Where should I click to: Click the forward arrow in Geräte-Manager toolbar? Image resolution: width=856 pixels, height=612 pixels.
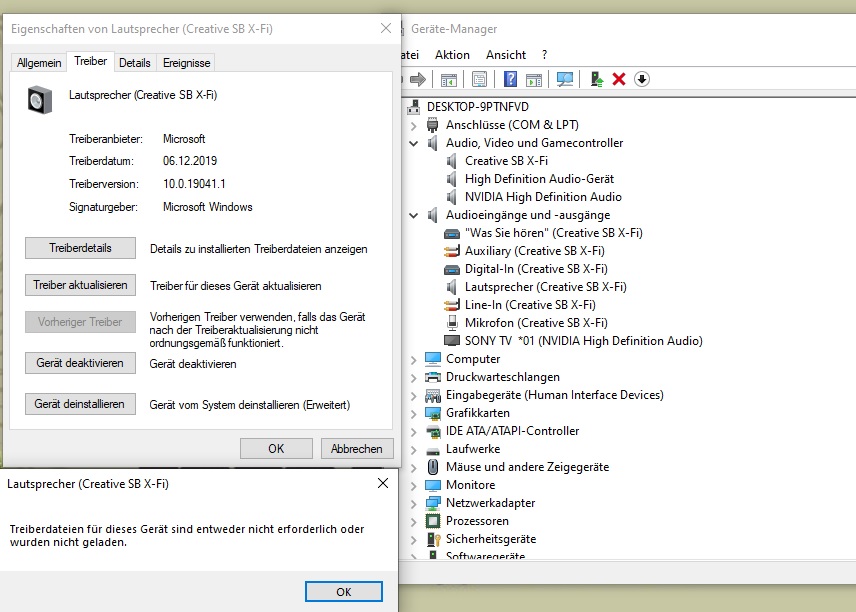click(x=418, y=79)
